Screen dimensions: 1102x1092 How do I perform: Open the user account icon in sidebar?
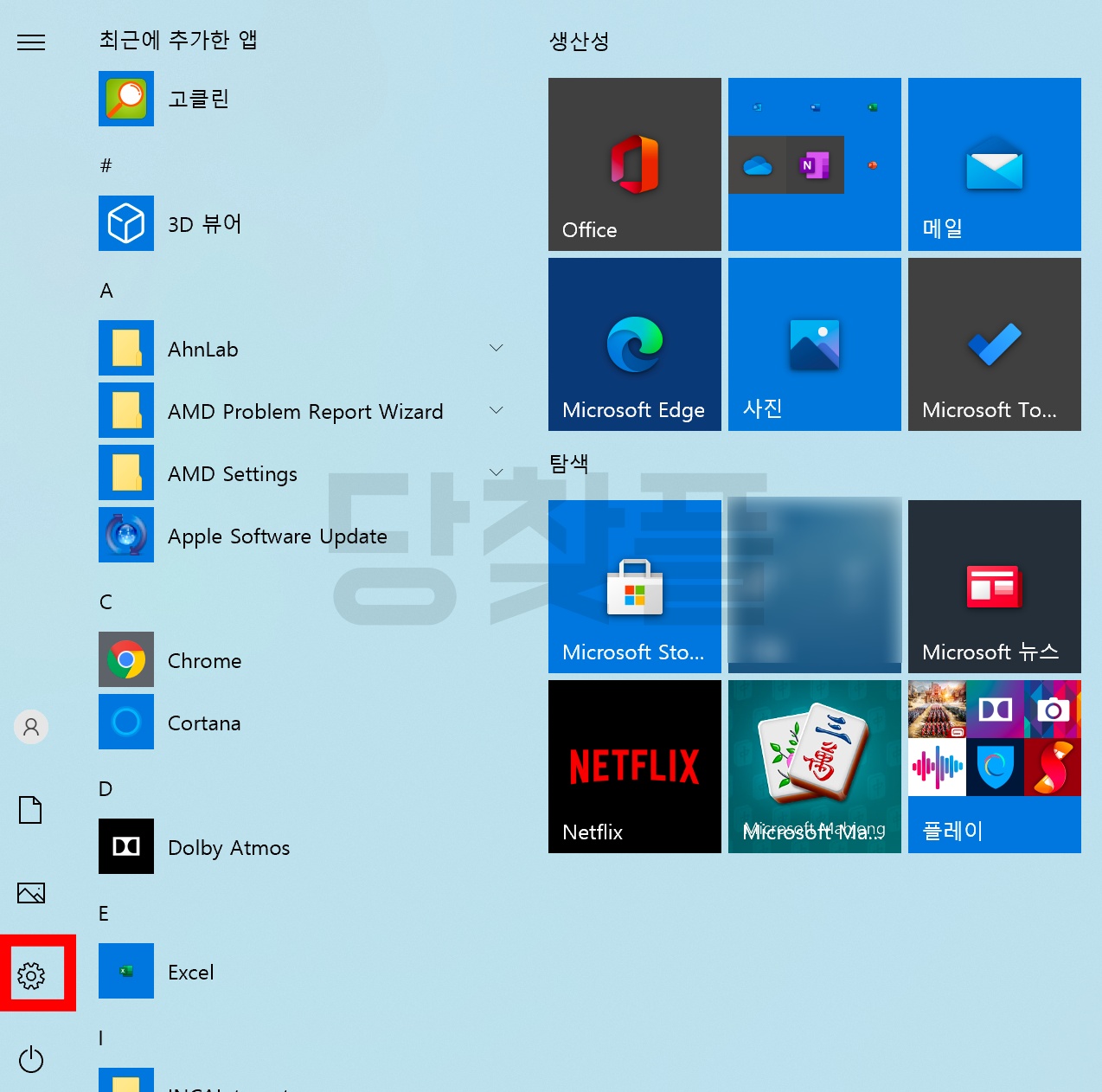(x=31, y=727)
